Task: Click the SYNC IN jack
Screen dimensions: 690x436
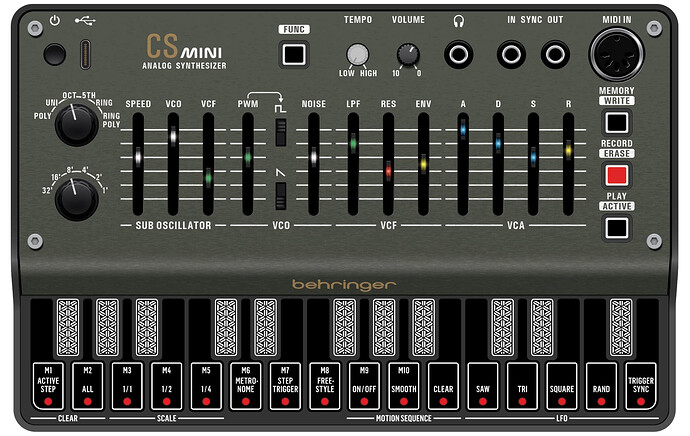Action: (x=511, y=55)
